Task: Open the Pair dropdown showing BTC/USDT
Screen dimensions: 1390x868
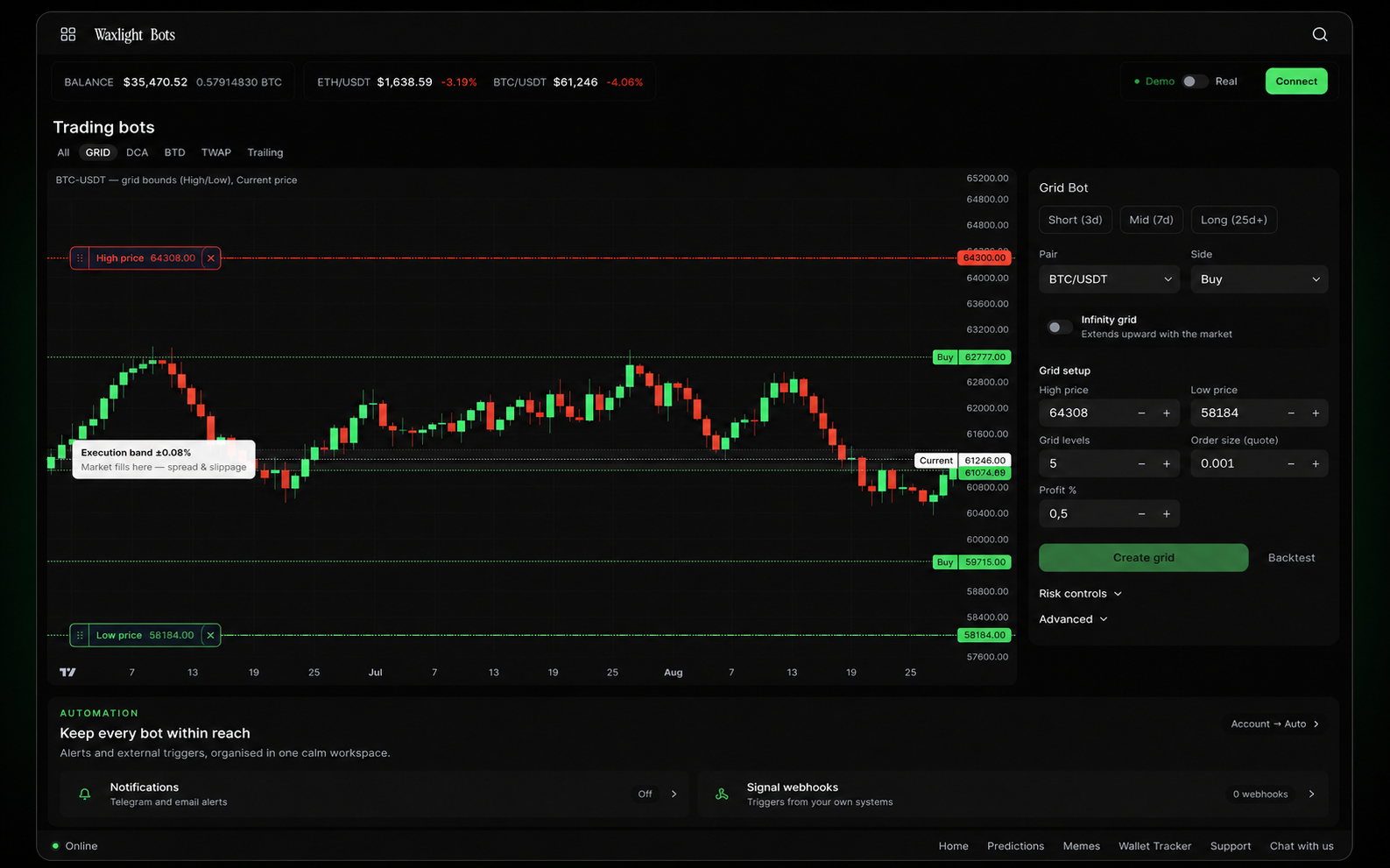Action: pos(1109,279)
